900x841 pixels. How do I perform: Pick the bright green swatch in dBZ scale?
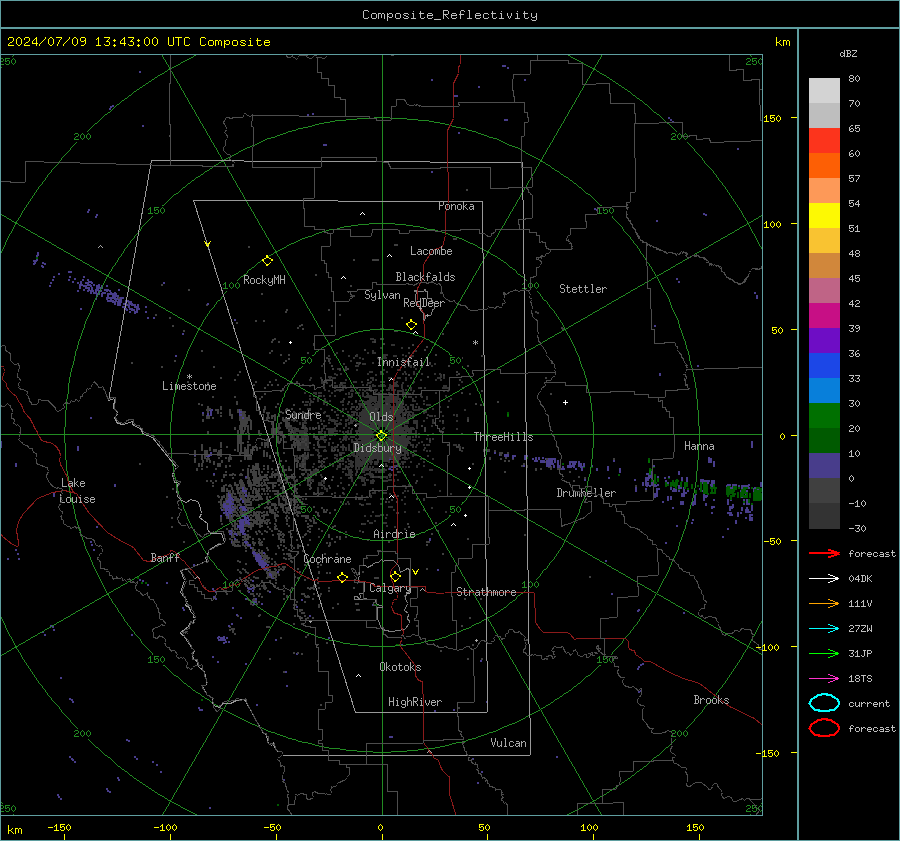pyautogui.click(x=824, y=415)
